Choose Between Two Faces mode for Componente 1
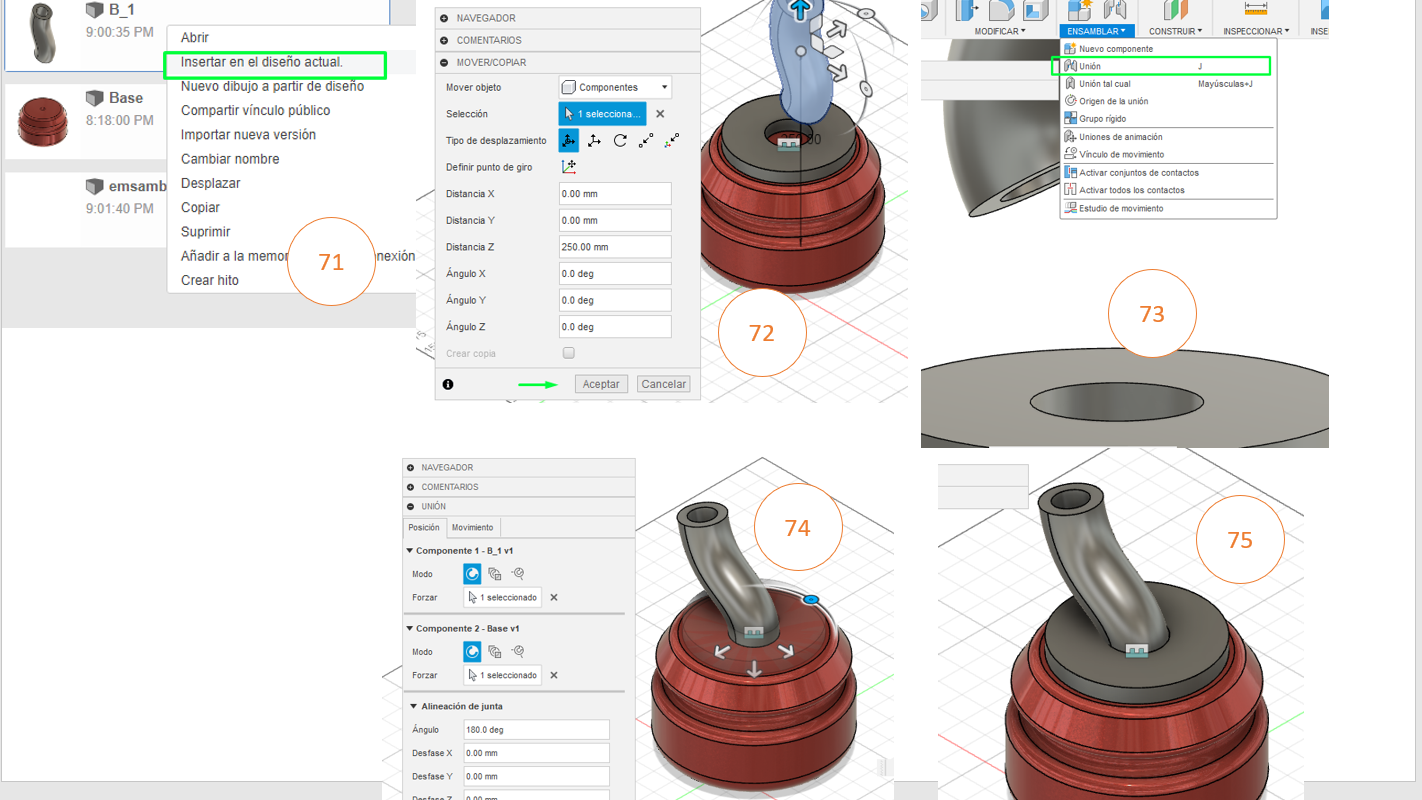Screen dimensions: 1422x800 tap(494, 574)
